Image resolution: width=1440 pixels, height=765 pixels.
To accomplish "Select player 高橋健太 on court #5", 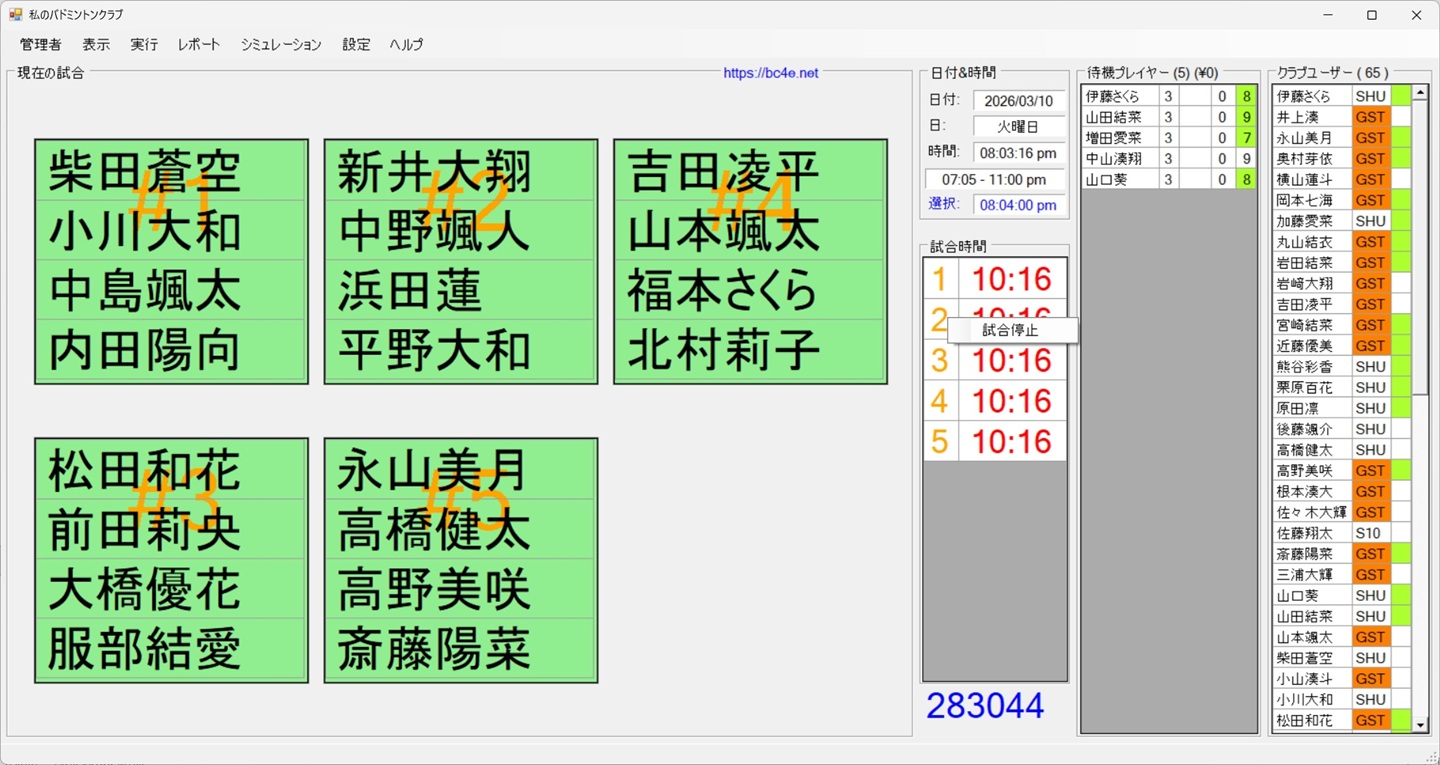I will point(461,529).
